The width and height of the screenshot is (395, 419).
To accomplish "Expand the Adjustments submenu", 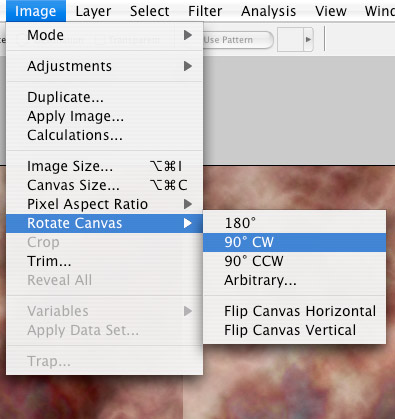I will point(104,66).
